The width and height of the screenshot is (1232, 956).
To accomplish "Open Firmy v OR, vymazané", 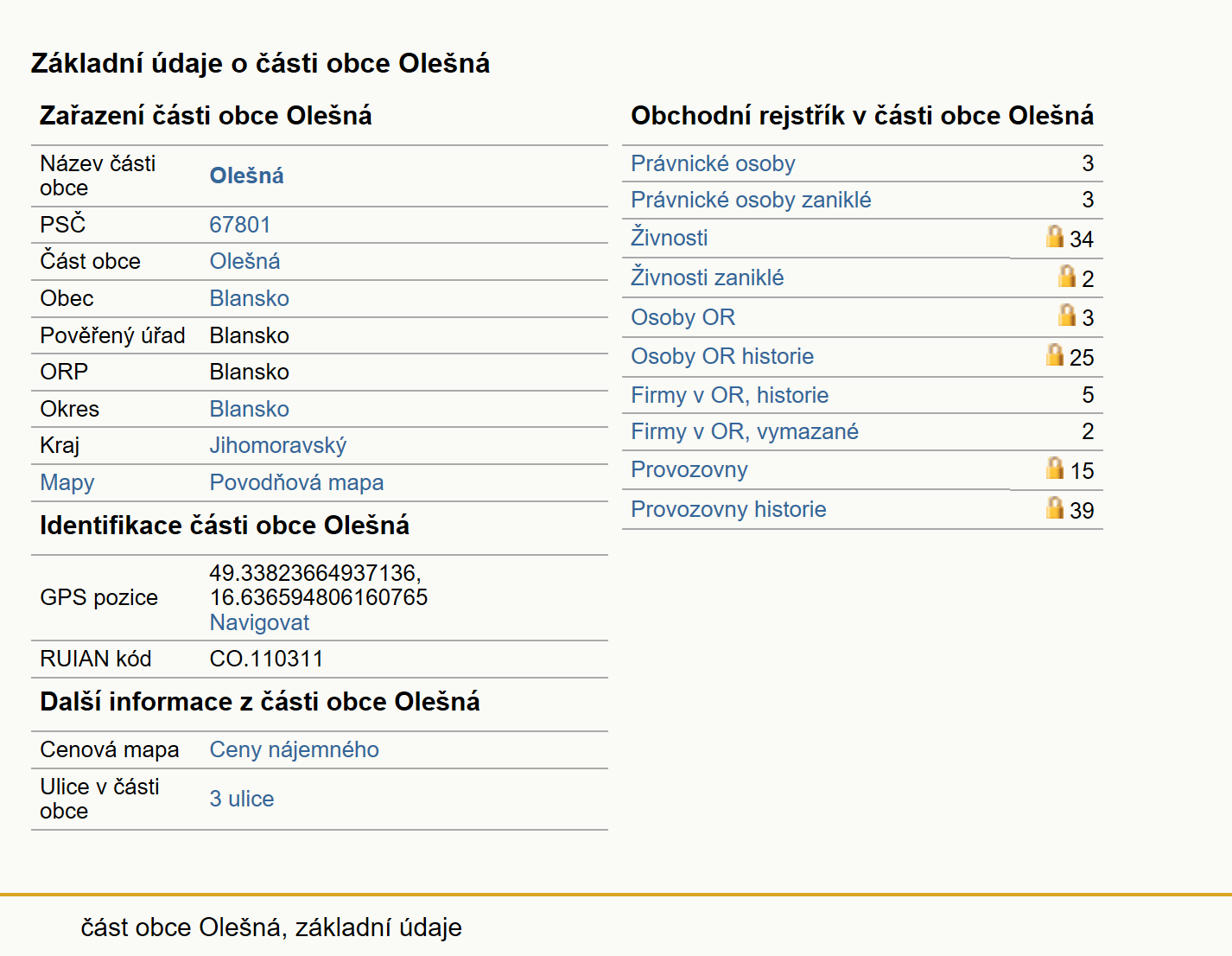I will point(745,431).
